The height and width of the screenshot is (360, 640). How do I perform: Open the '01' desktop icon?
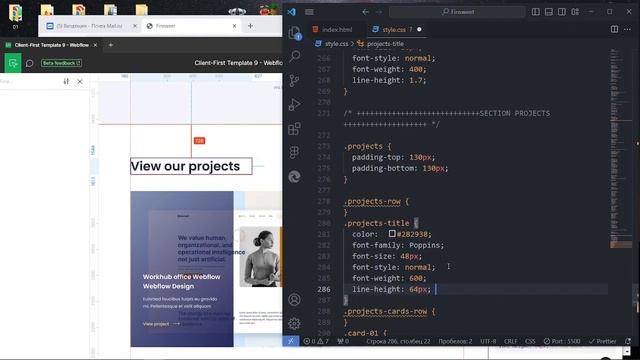coord(15,16)
